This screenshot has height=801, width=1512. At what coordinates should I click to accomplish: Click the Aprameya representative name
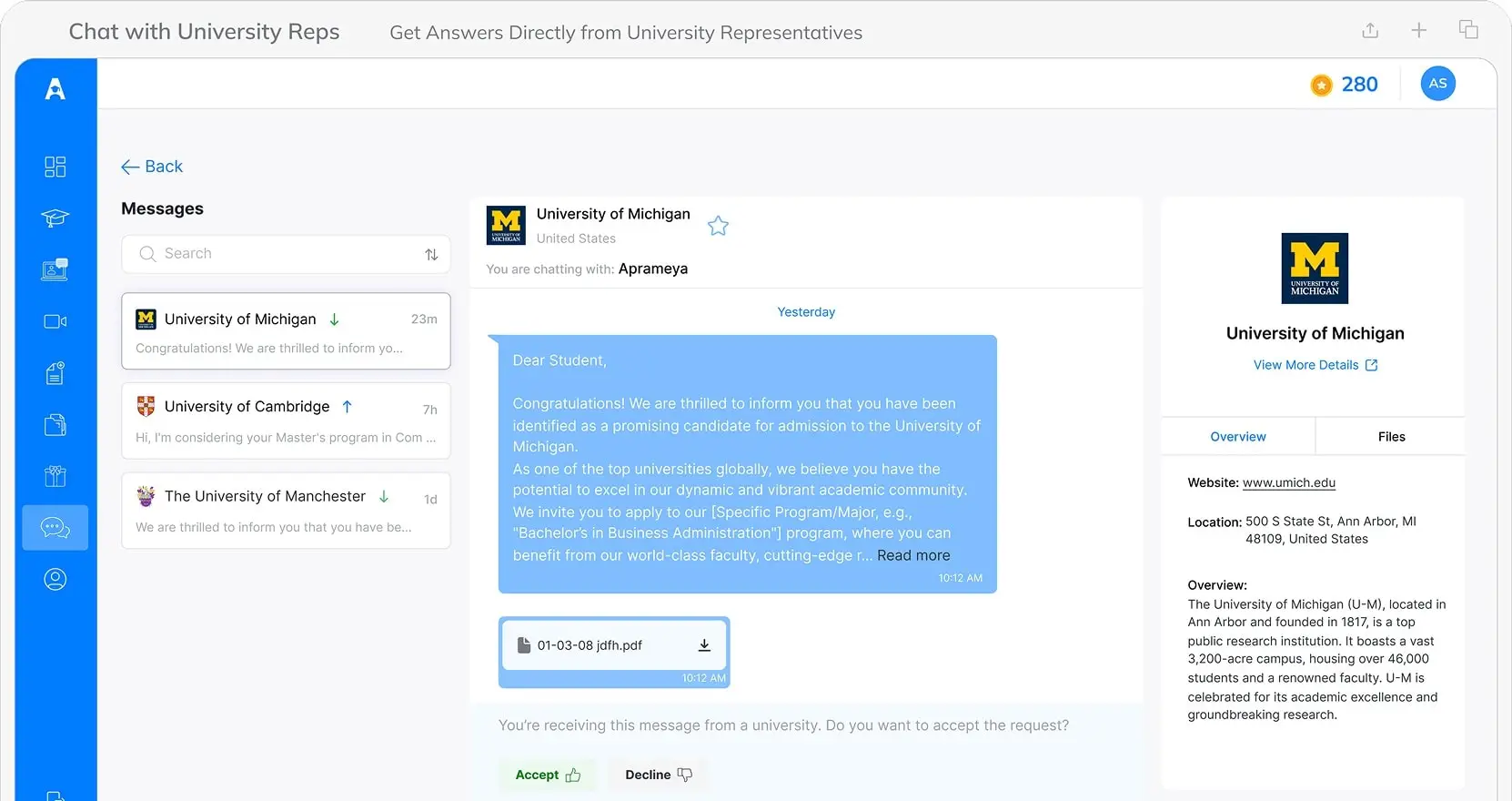tap(653, 269)
